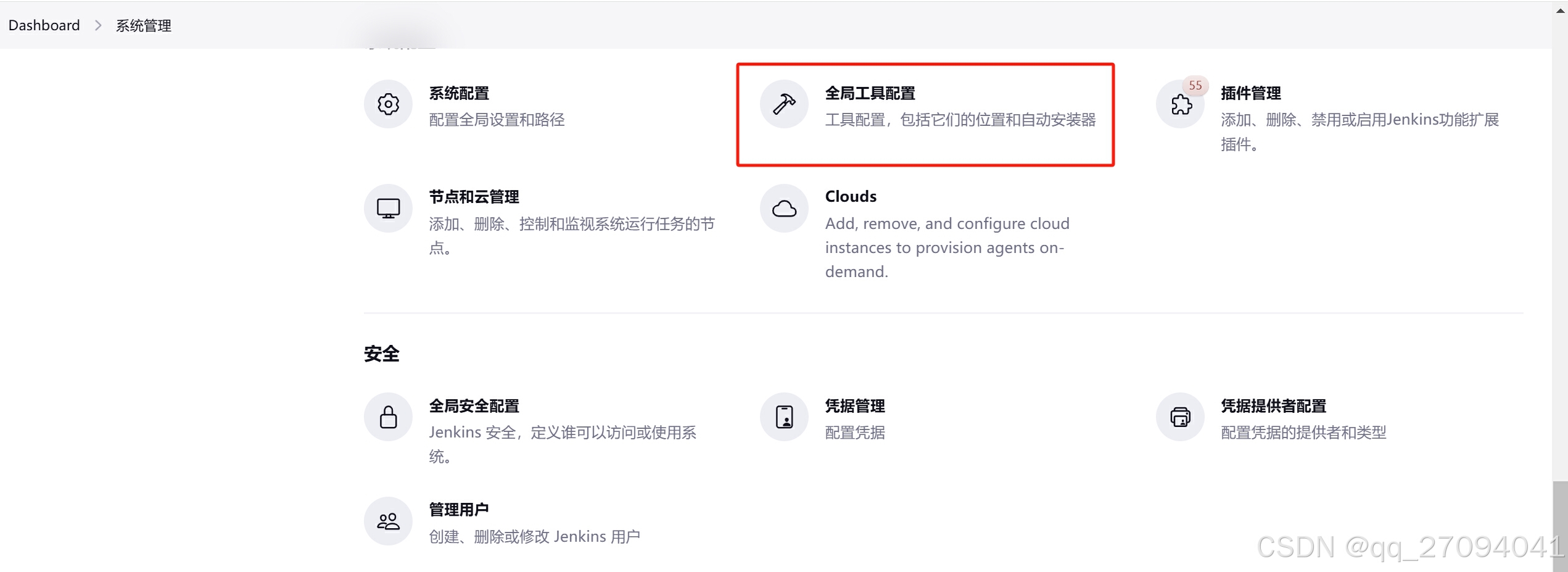Click the lock icon for 全局安全配置
This screenshot has height=572, width=1568.
tap(387, 417)
